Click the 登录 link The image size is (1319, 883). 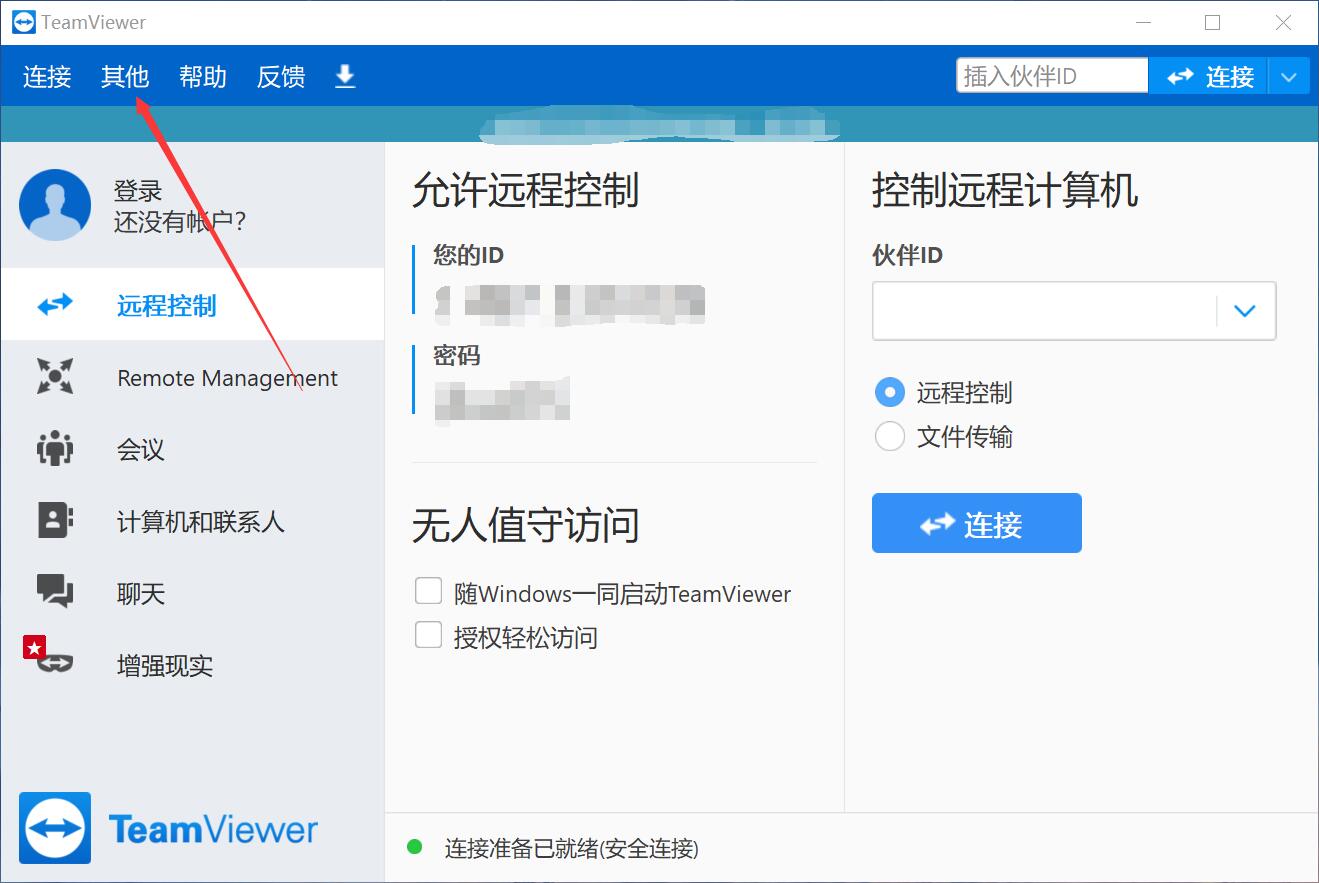(x=138, y=191)
